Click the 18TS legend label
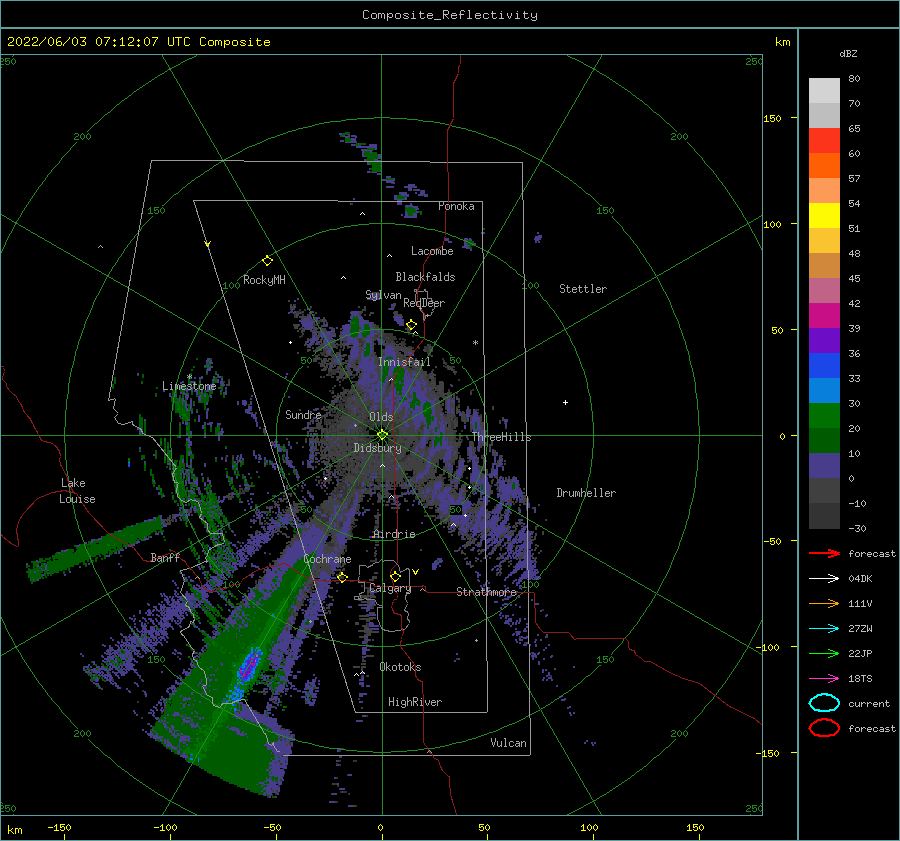Image resolution: width=900 pixels, height=841 pixels. [860, 679]
